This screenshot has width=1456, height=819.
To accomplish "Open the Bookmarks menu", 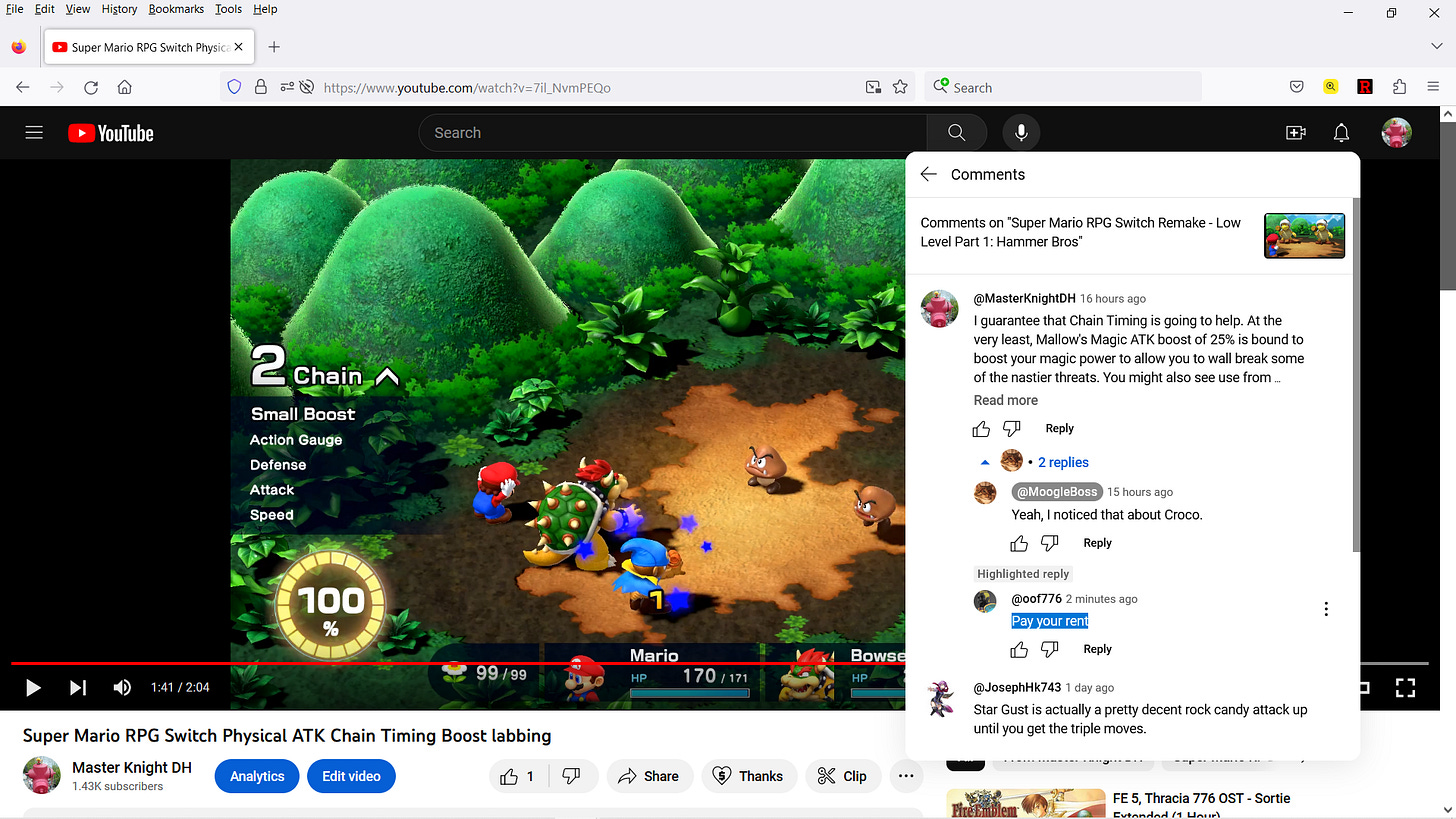I will (x=176, y=9).
